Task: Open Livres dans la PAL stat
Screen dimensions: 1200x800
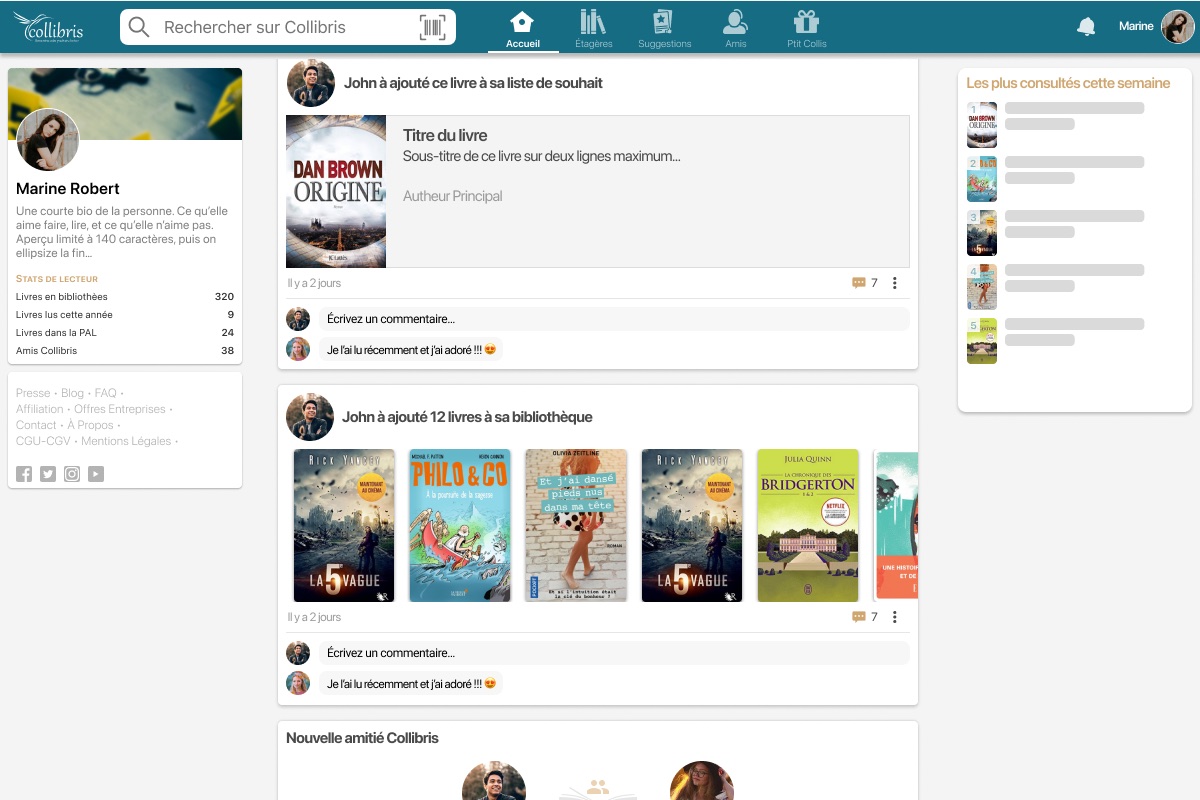Action: pyautogui.click(x=125, y=333)
